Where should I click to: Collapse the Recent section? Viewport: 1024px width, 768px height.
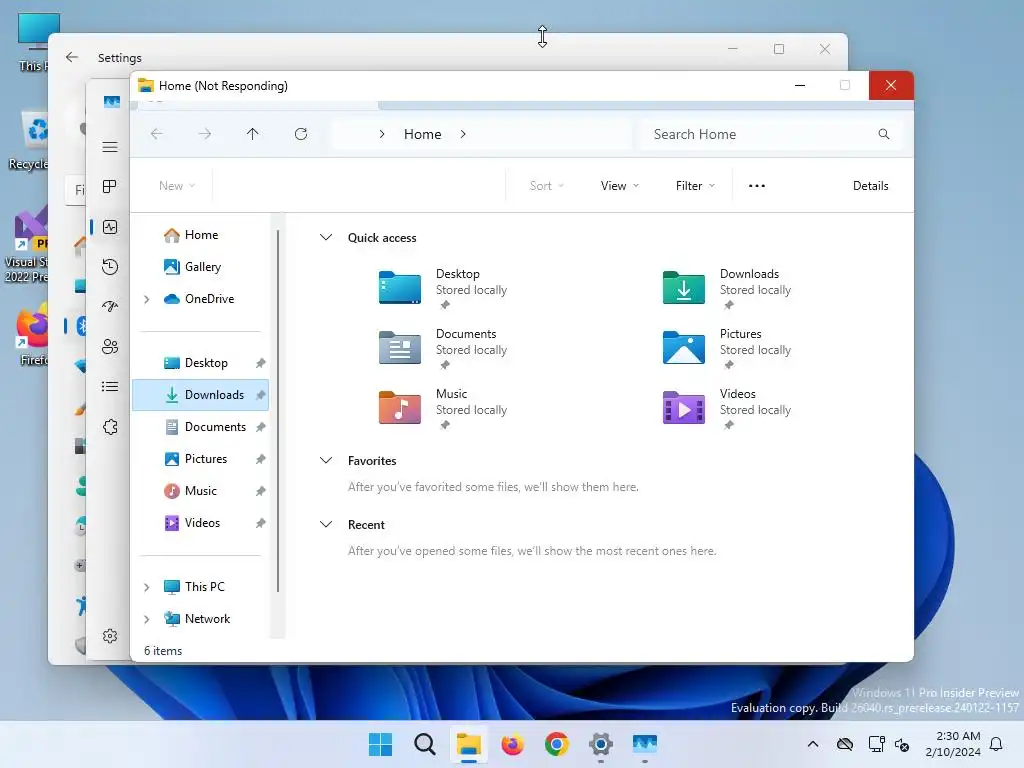pos(326,524)
